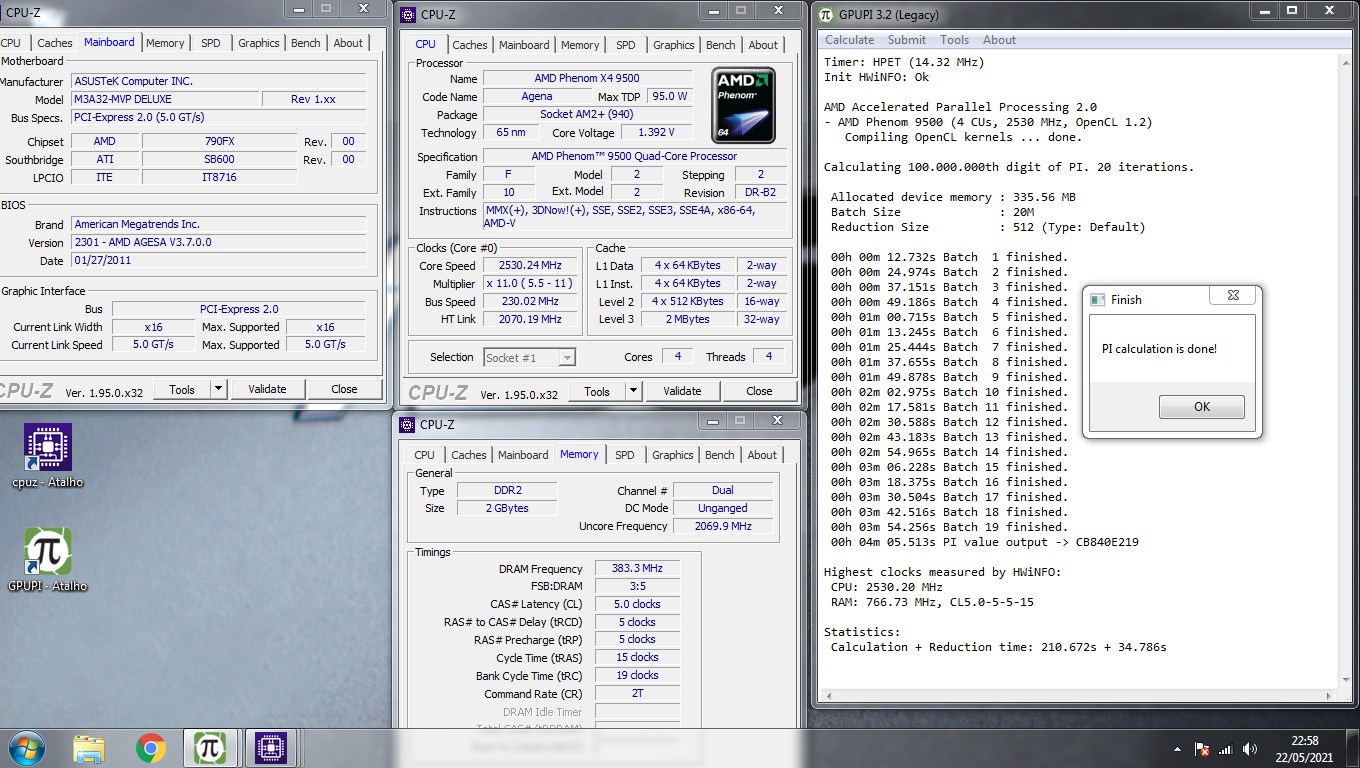Click the GPUPI window title icon
The width and height of the screenshot is (1360, 768).
826,14
